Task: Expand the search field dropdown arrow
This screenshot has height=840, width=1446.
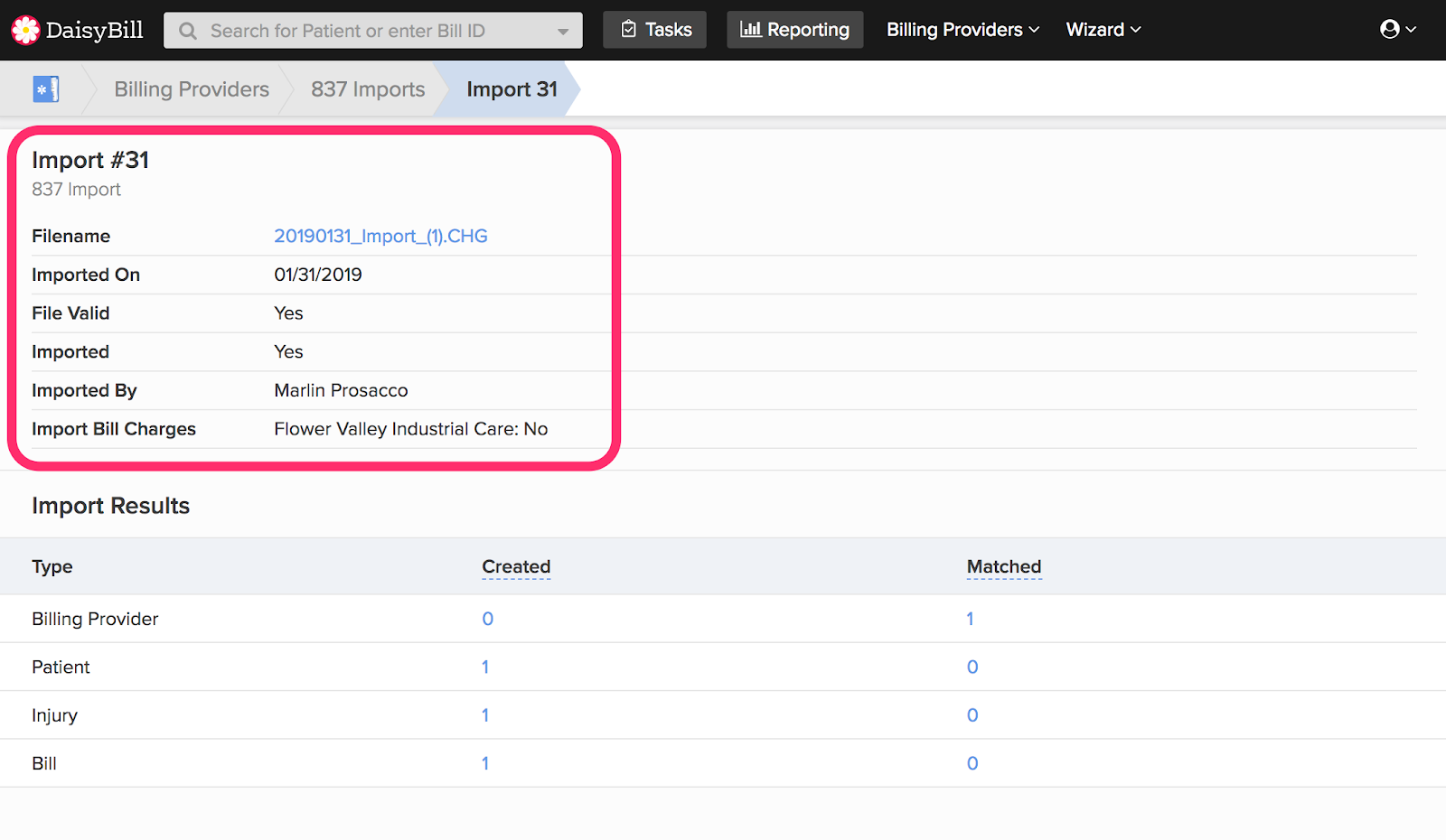Action: [x=563, y=32]
